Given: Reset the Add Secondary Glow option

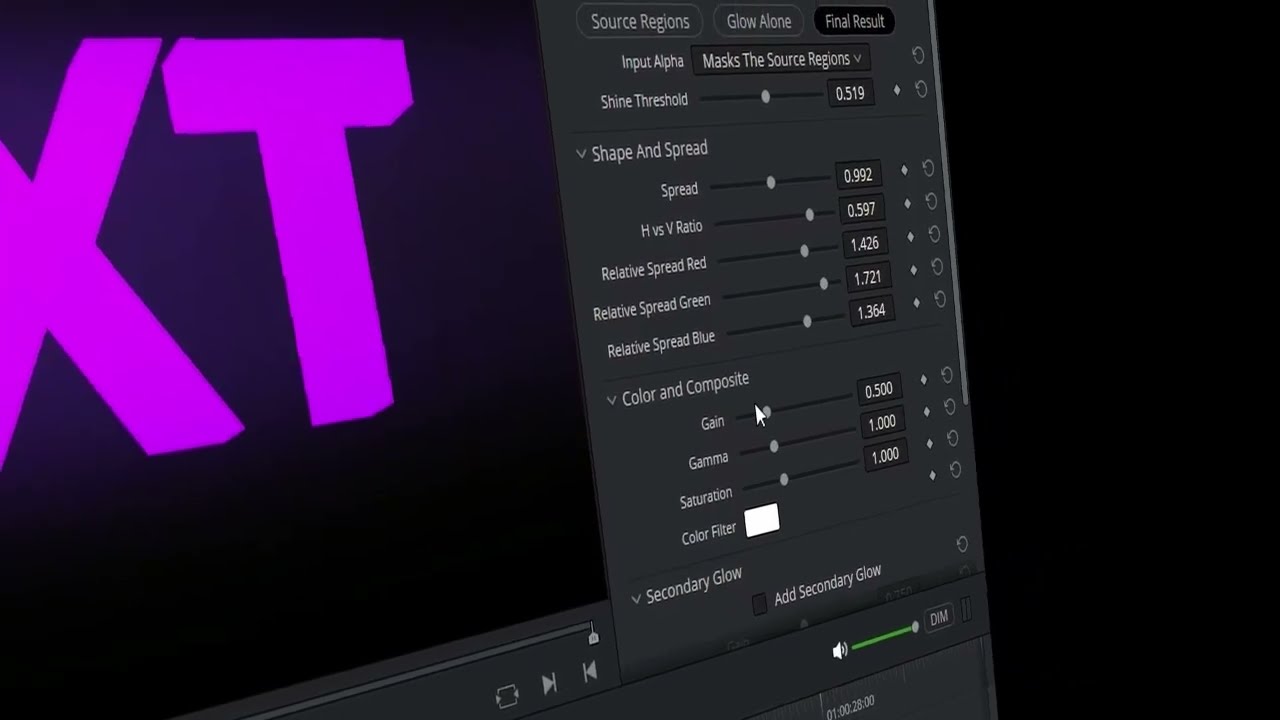Looking at the screenshot, I should tap(962, 544).
